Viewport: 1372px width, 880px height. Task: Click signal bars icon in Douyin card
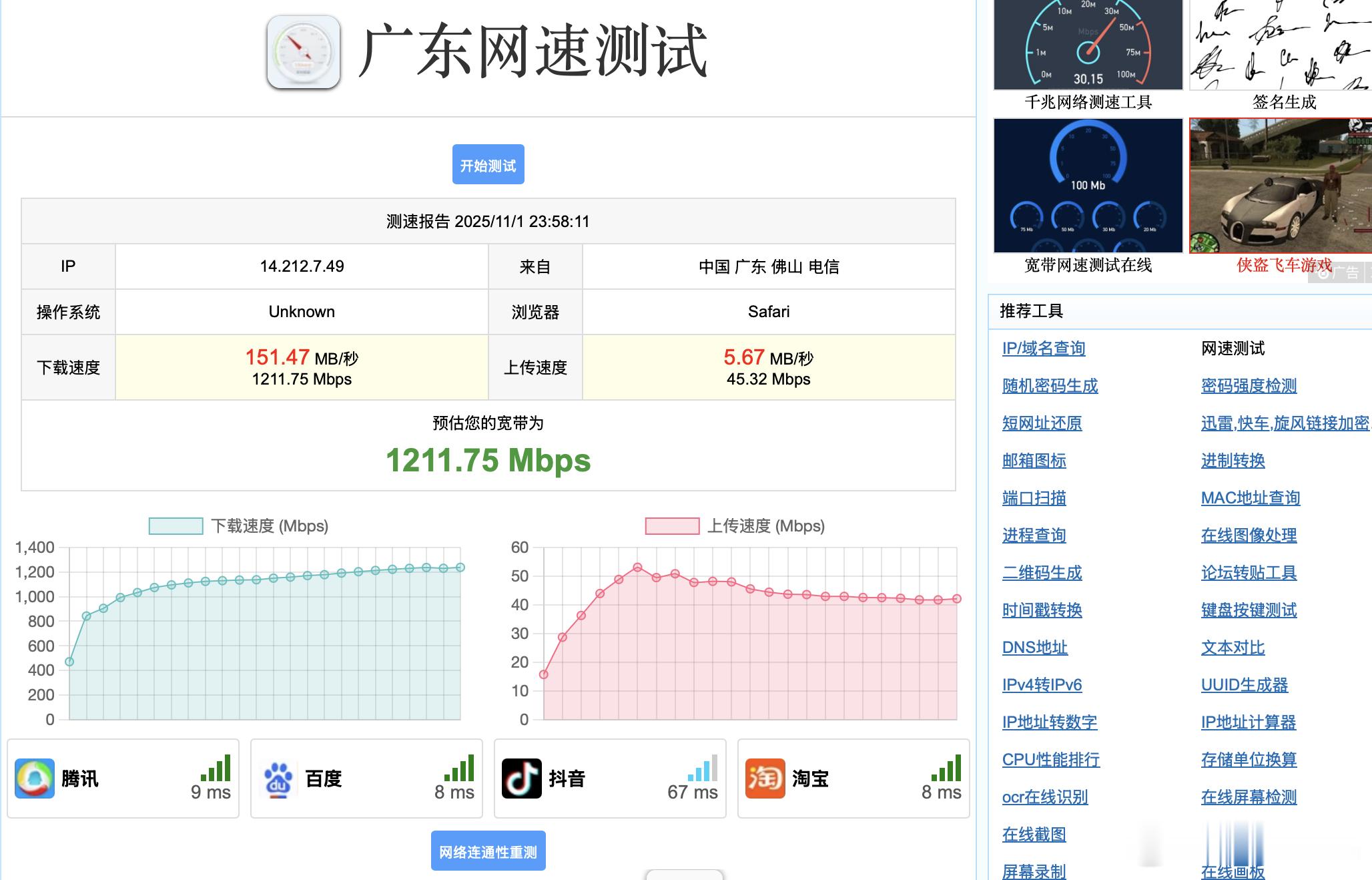click(703, 768)
